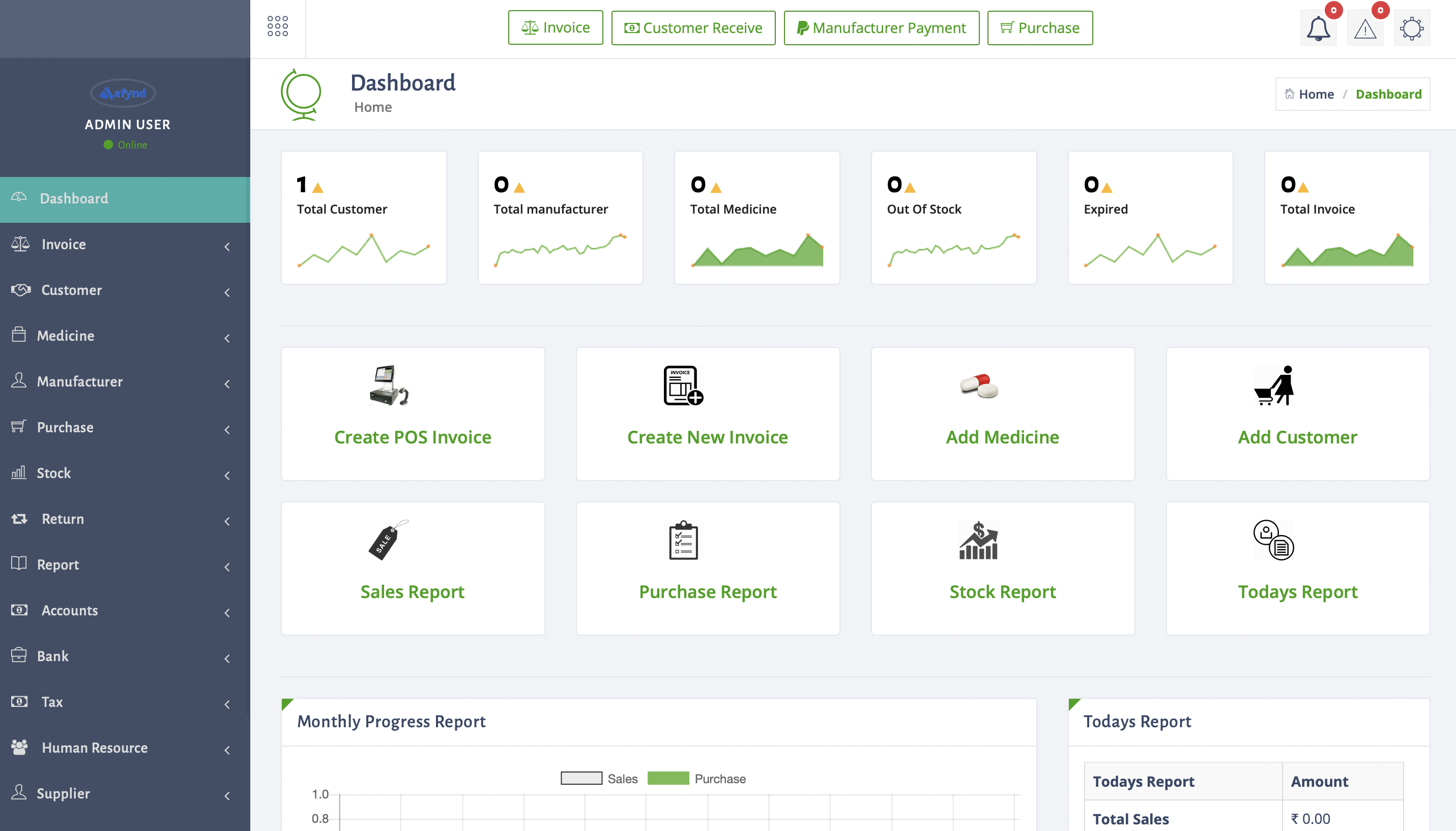Click the settings gear icon
Image resolution: width=1456 pixels, height=831 pixels.
1411,28
